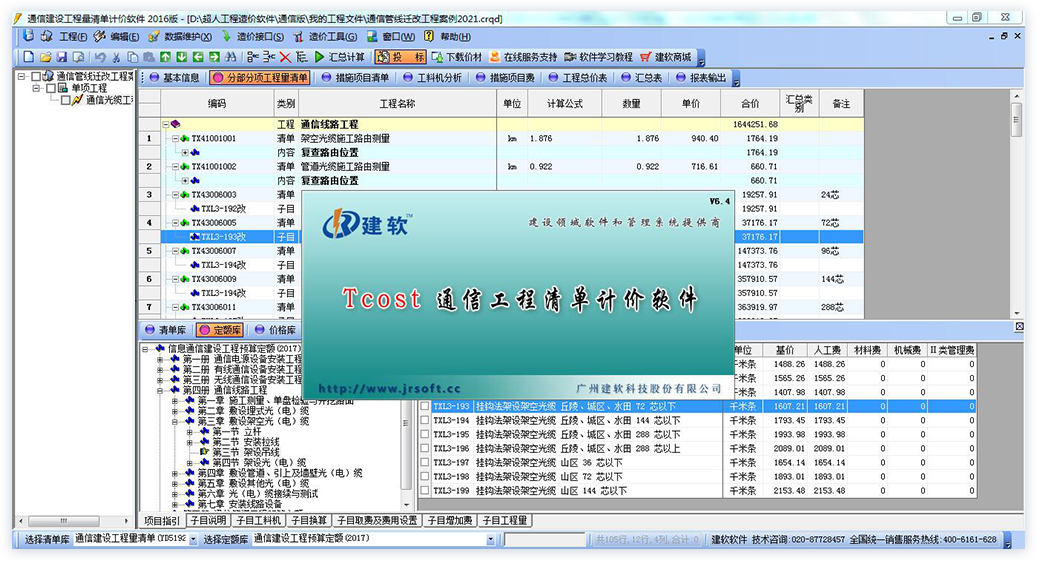The width and height of the screenshot is (1037, 562).
Task: Select the 第四节 架设光(电)缆 tree item
Action: coord(259,463)
